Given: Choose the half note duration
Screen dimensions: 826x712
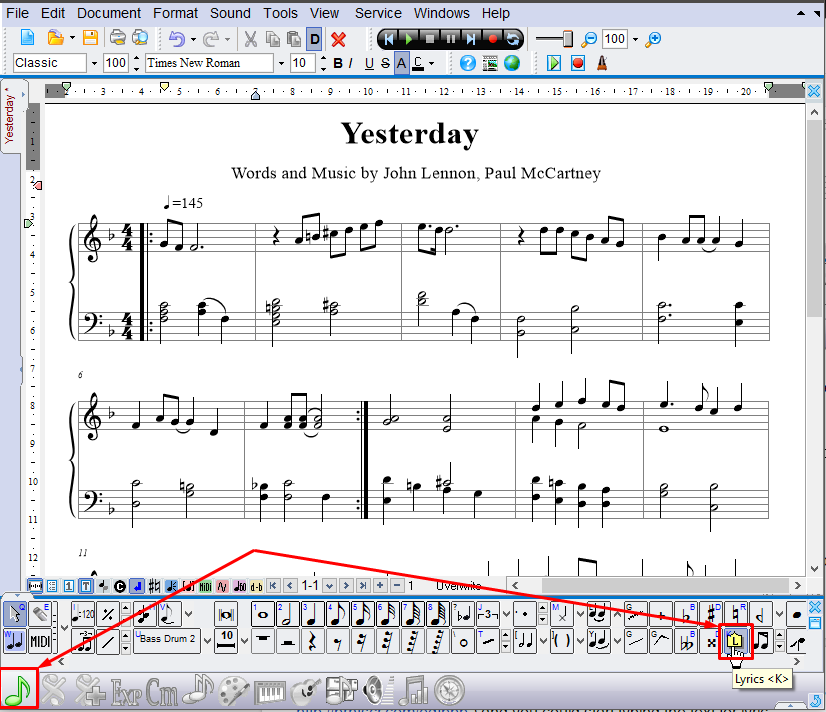Looking at the screenshot, I should (x=287, y=614).
